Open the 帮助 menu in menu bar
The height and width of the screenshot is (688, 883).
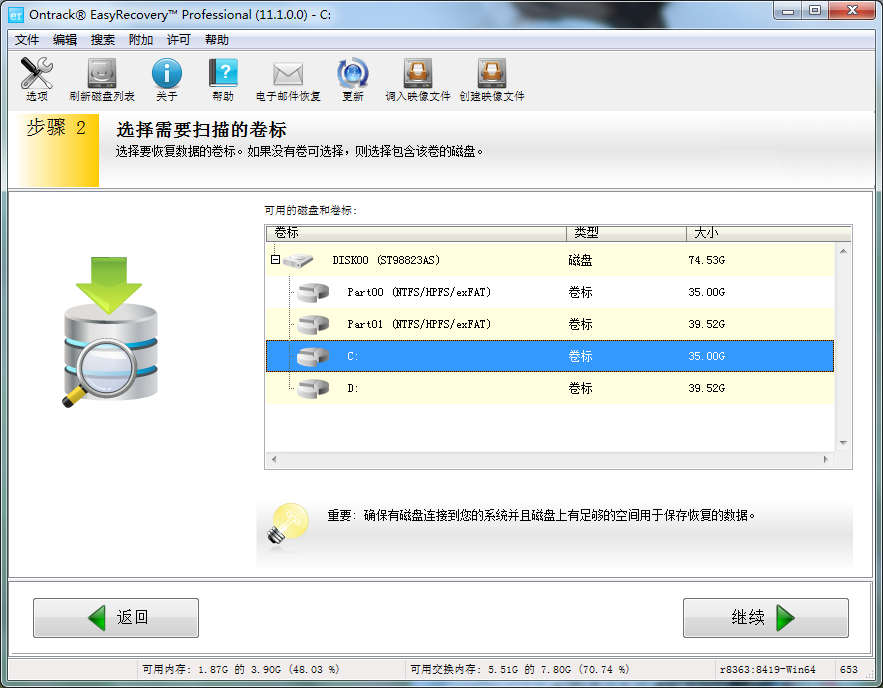point(217,40)
